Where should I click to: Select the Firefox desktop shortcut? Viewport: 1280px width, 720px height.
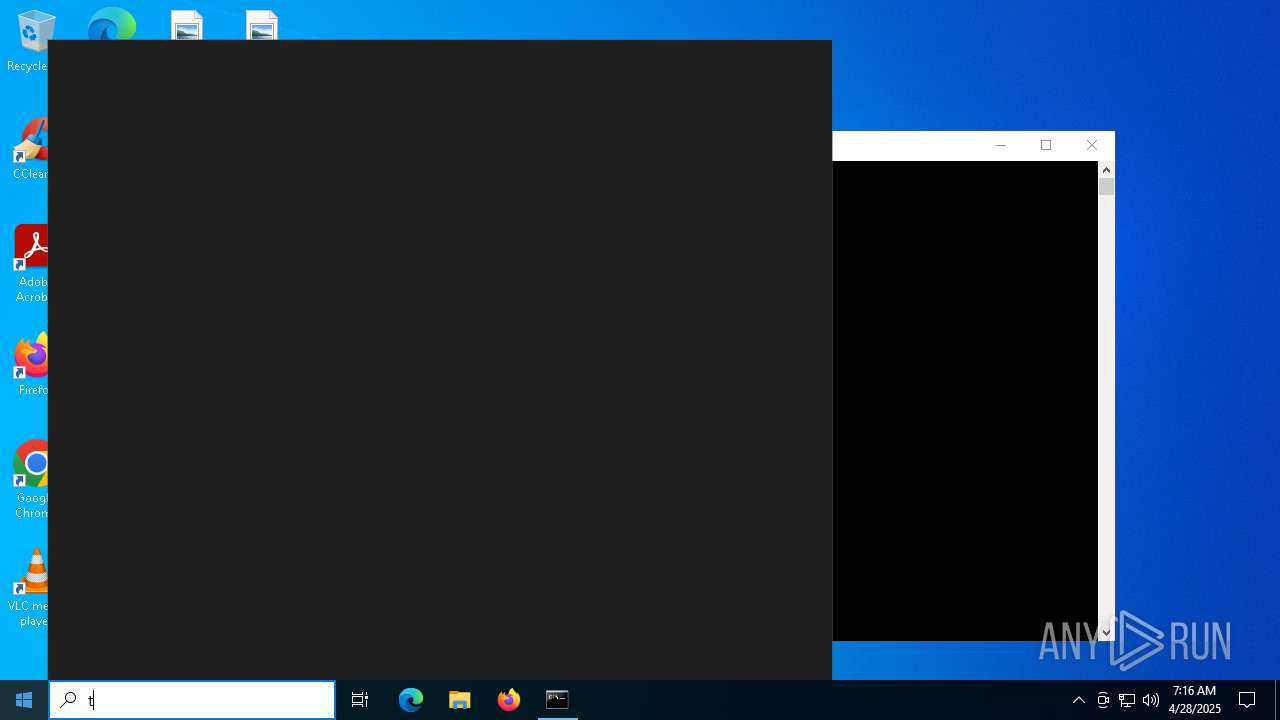[x=32, y=364]
